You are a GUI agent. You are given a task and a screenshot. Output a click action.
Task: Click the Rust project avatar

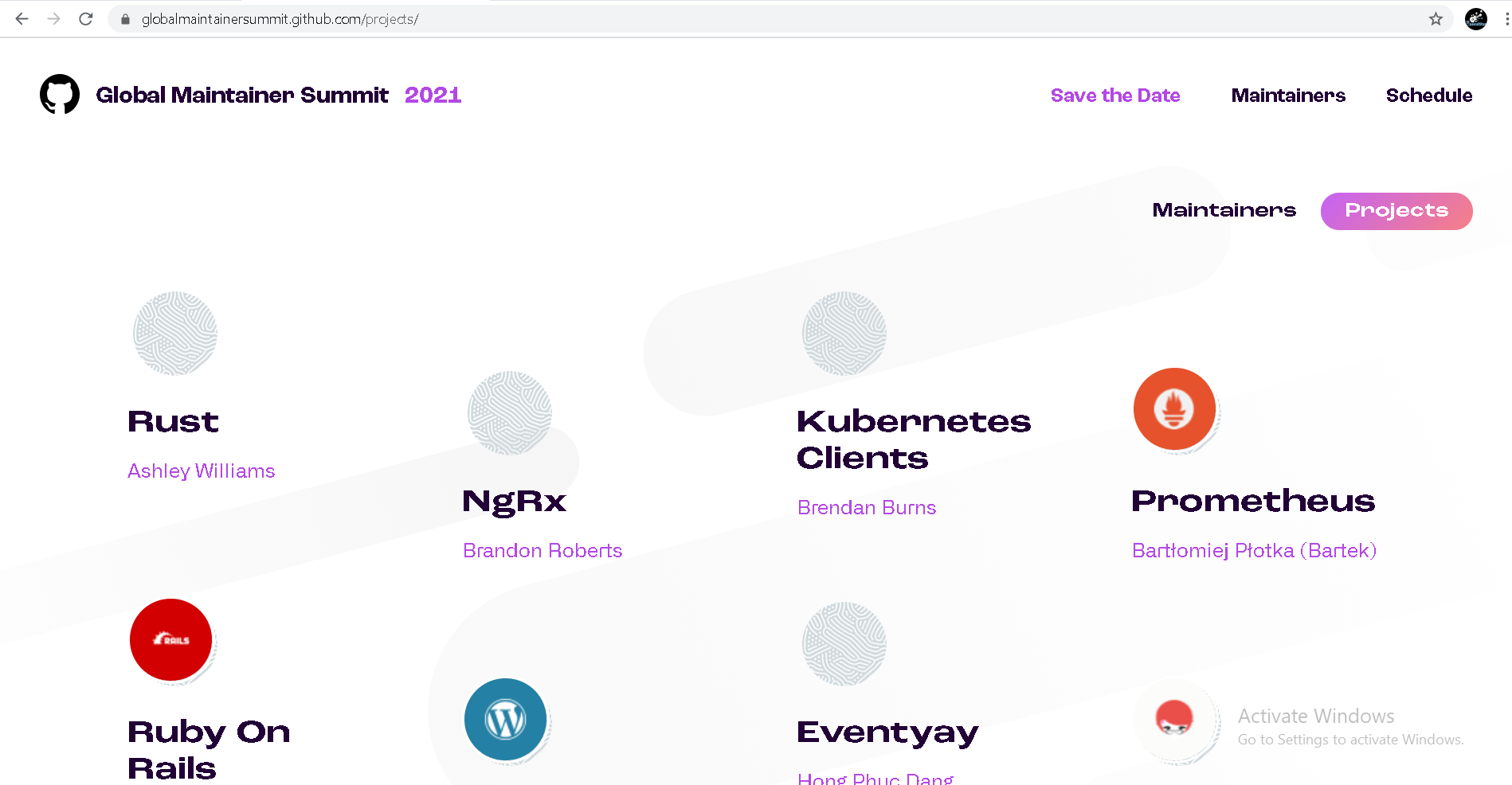tap(175, 333)
